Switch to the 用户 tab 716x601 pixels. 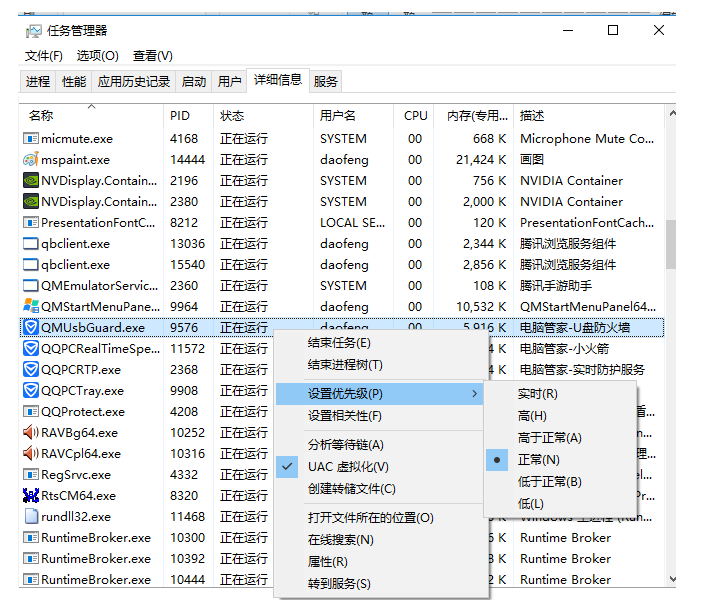click(229, 82)
